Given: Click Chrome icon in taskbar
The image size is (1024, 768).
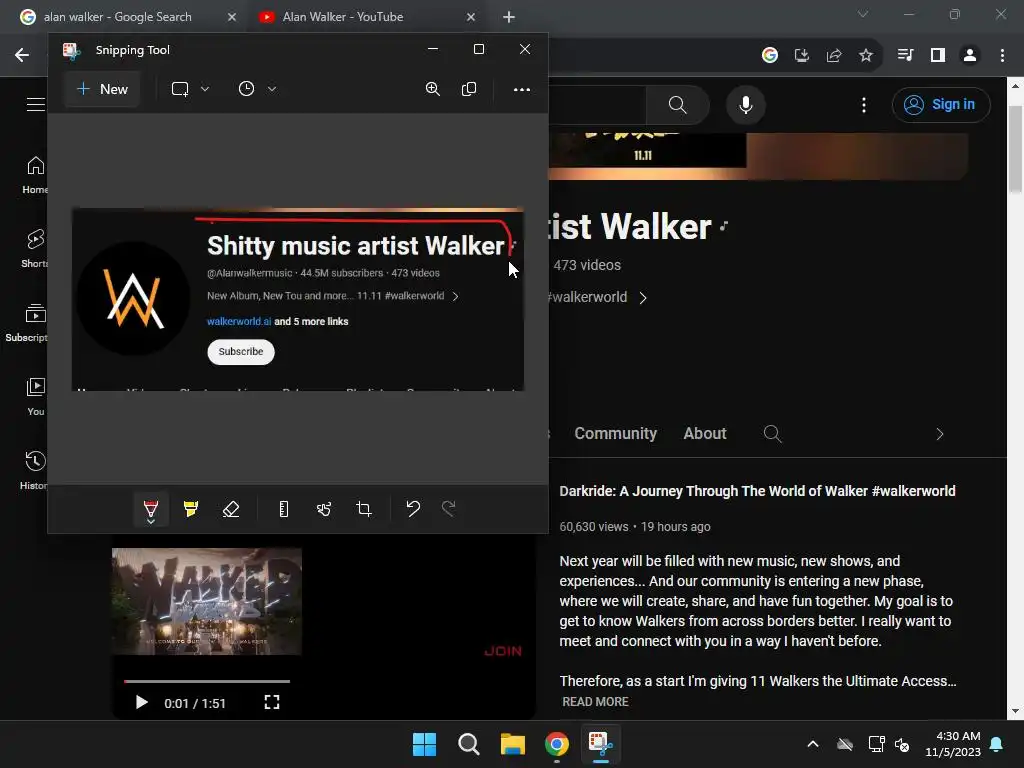Looking at the screenshot, I should click(556, 744).
